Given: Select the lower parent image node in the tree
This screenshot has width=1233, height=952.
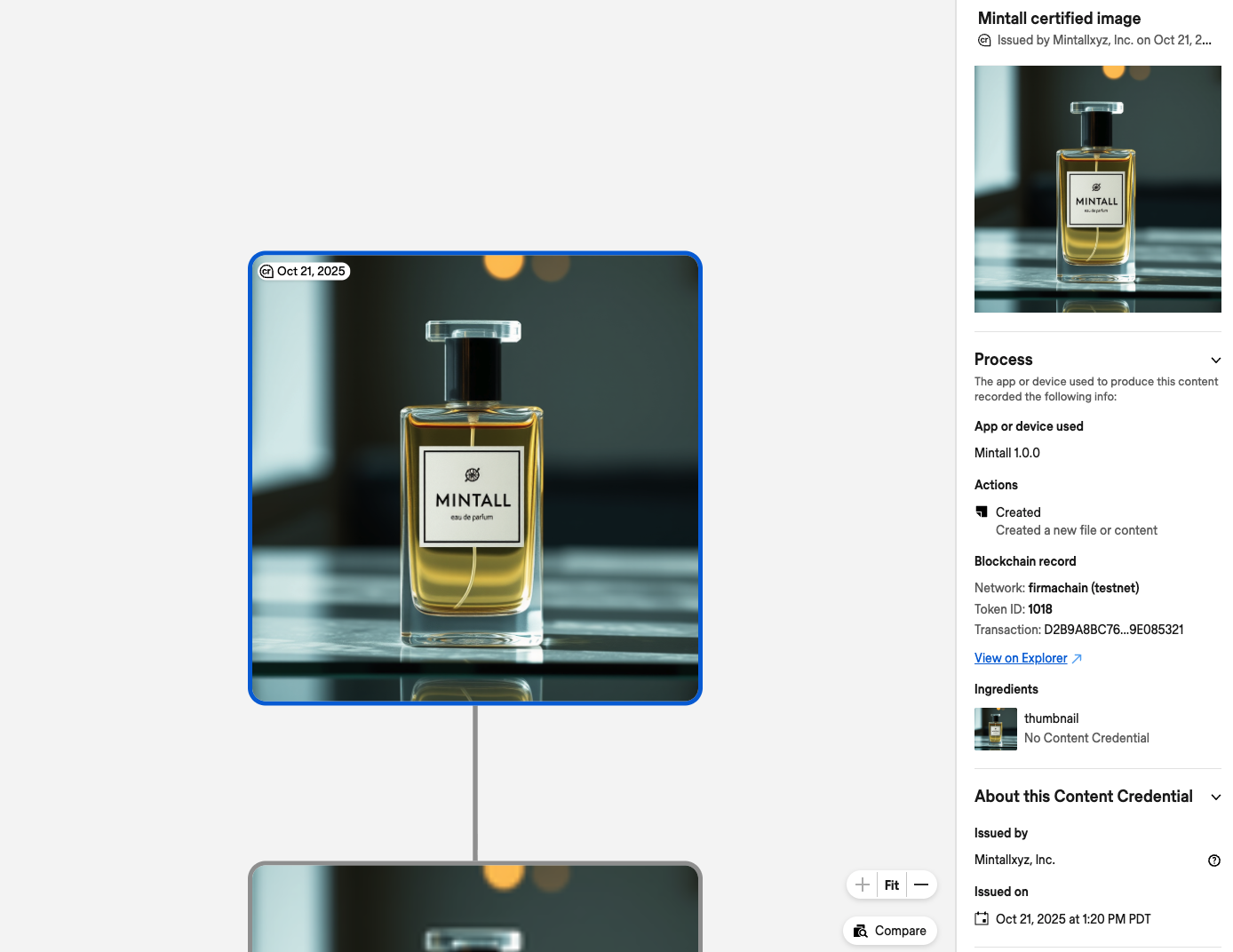Looking at the screenshot, I should [474, 908].
